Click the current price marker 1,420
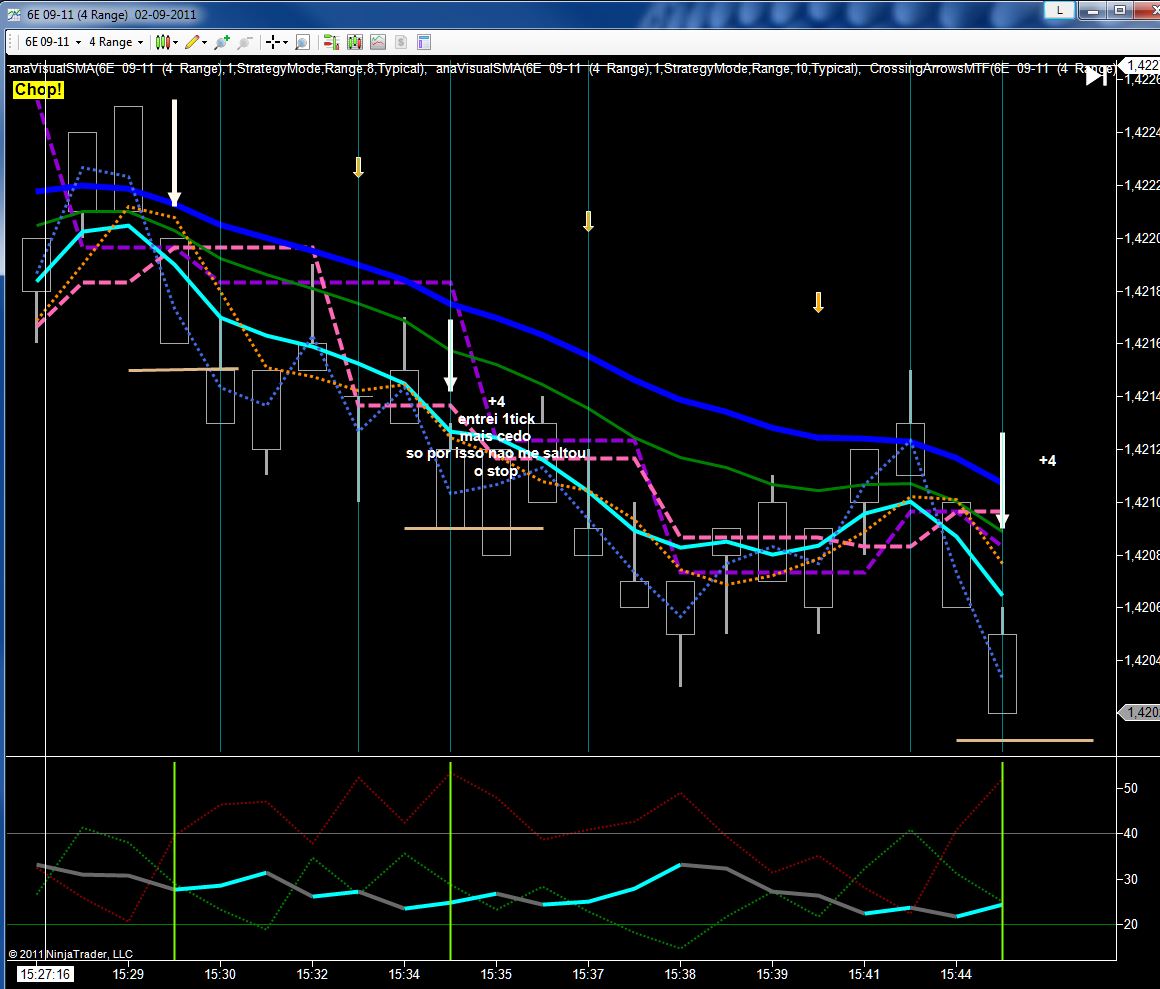This screenshot has width=1160, height=989. 1139,712
